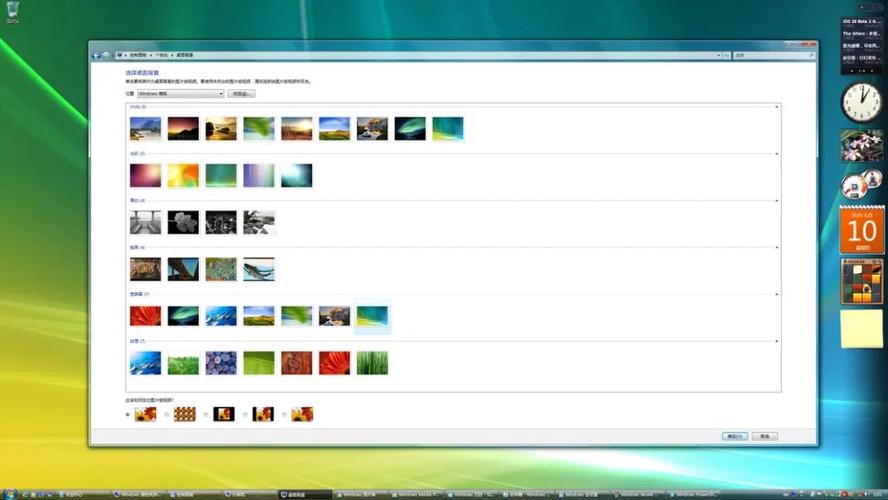Click the Windows Start orb
Screen dimensions: 888x500
coord(9,493)
